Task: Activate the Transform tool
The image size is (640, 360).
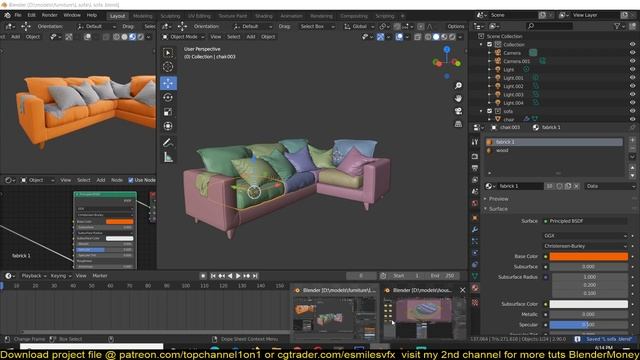Action: pos(168,126)
